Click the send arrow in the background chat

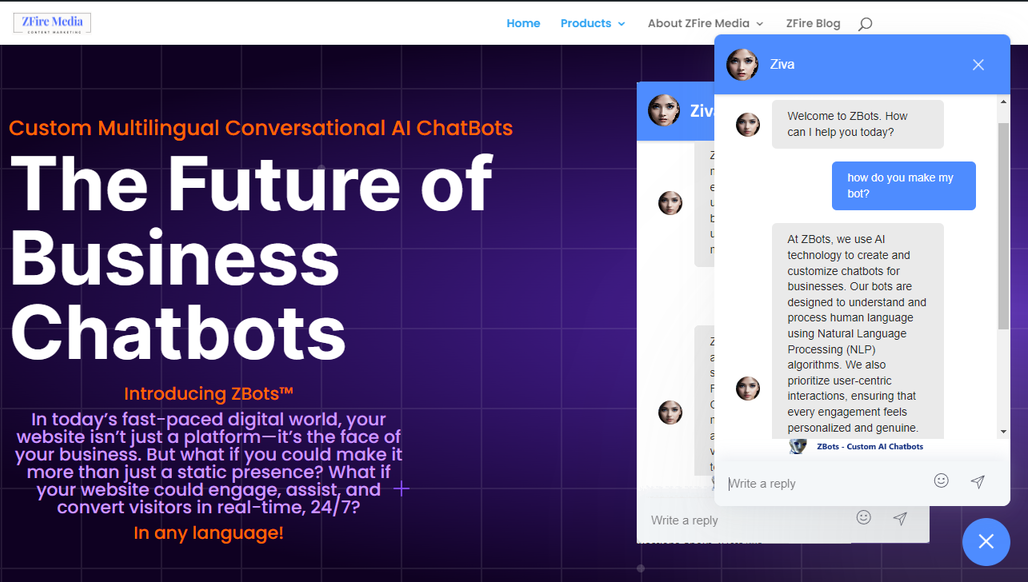click(900, 518)
